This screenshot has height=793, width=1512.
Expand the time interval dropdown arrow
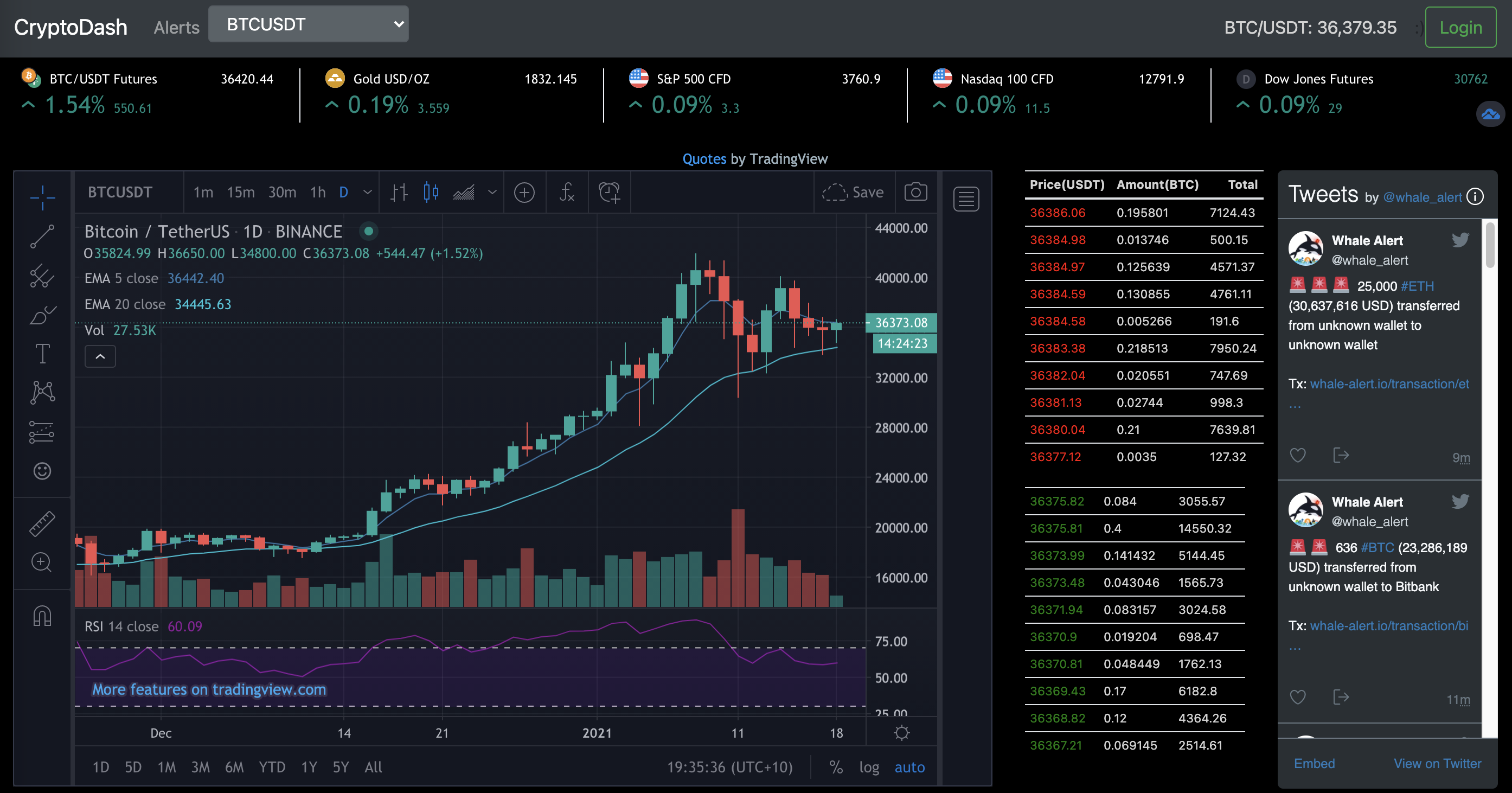pyautogui.click(x=368, y=192)
